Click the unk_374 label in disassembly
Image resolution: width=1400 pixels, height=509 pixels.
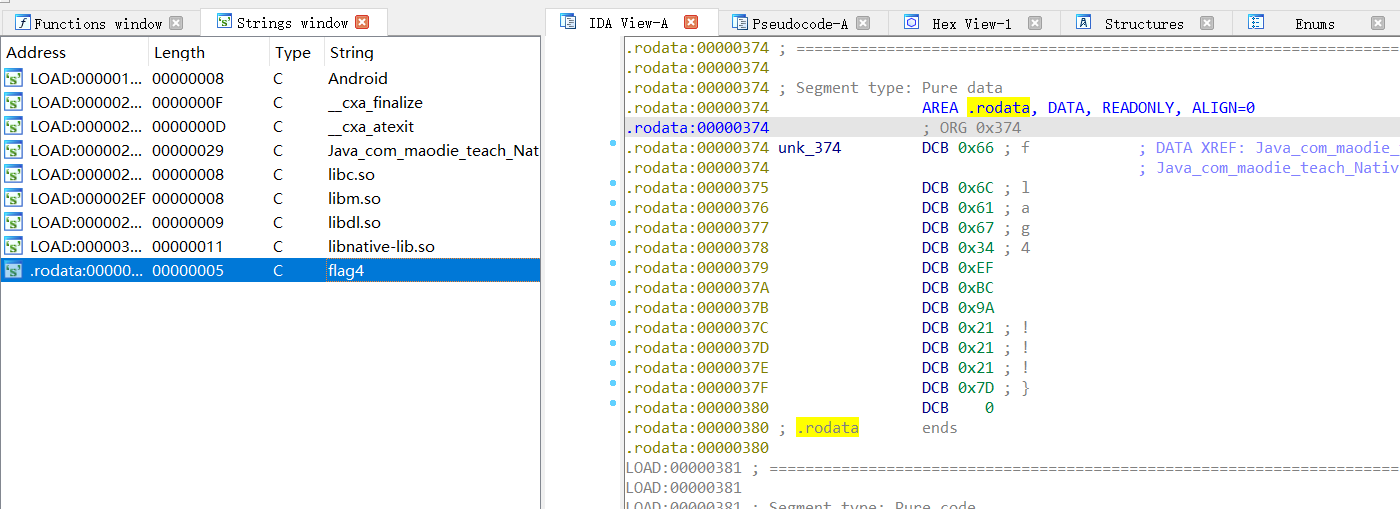click(x=809, y=148)
